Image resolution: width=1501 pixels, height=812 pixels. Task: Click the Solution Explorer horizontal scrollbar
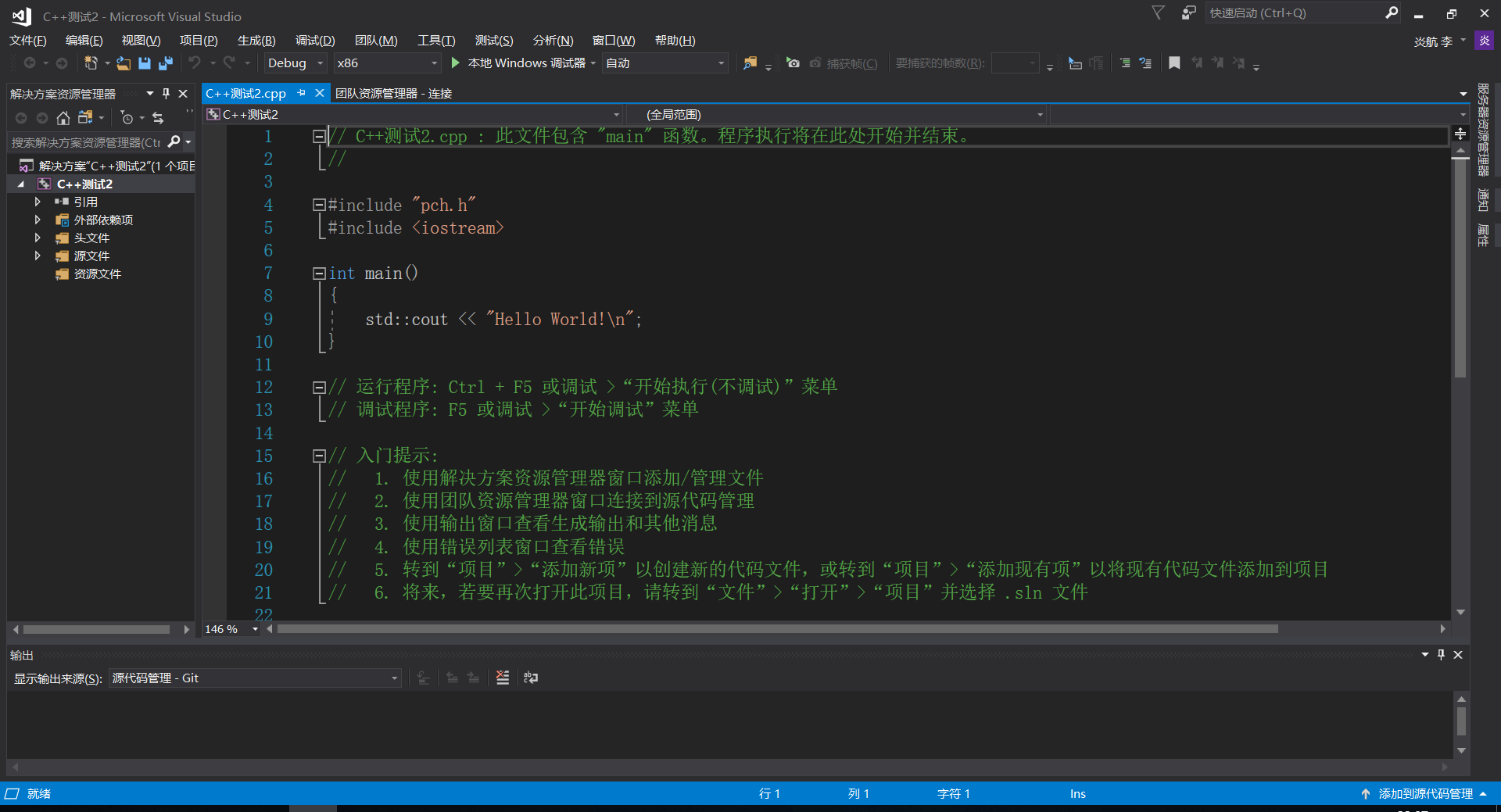tap(96, 629)
